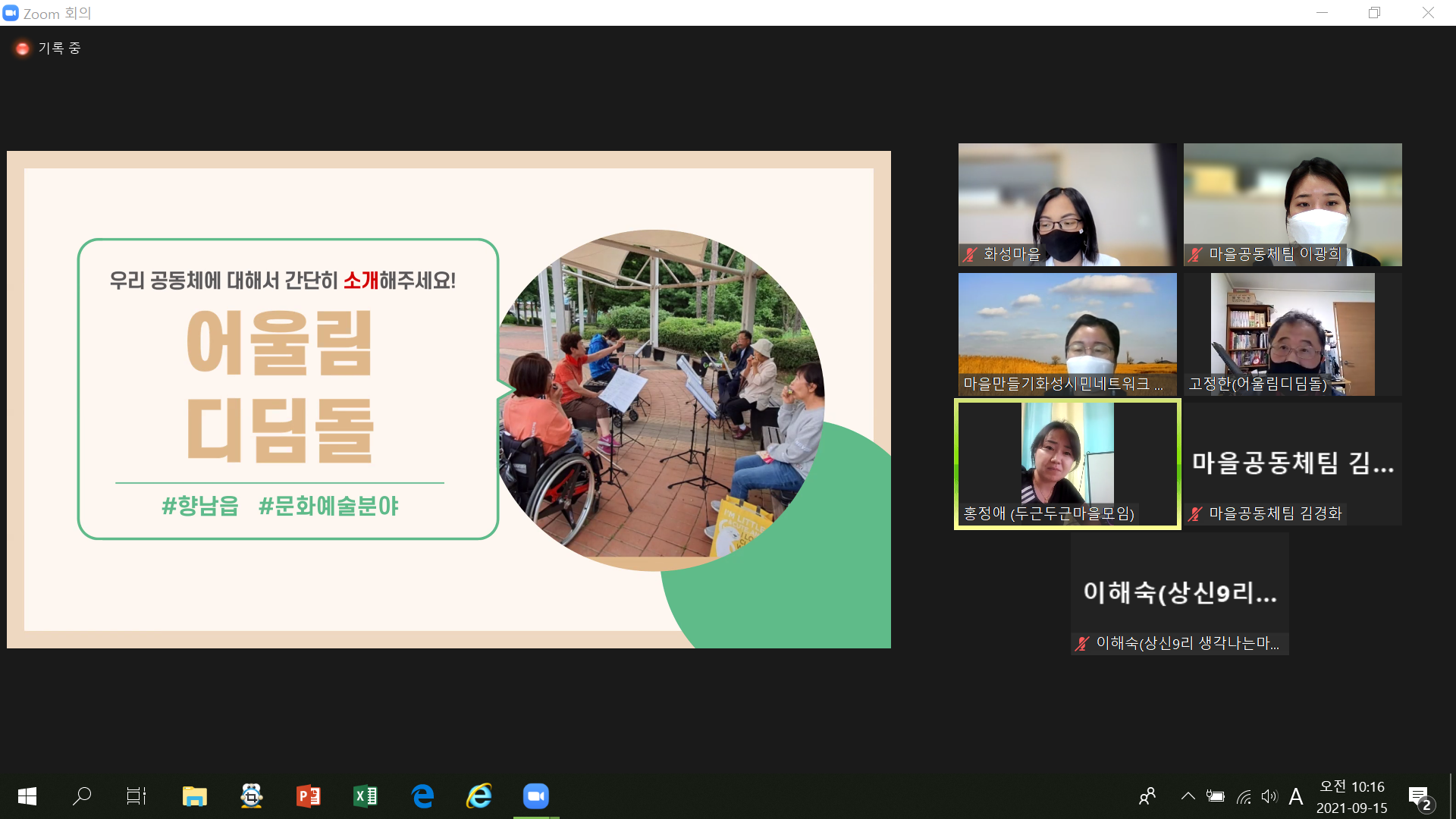Click the shared slide's circular group photo
Image resolution: width=1456 pixels, height=819 pixels.
pyautogui.click(x=658, y=400)
